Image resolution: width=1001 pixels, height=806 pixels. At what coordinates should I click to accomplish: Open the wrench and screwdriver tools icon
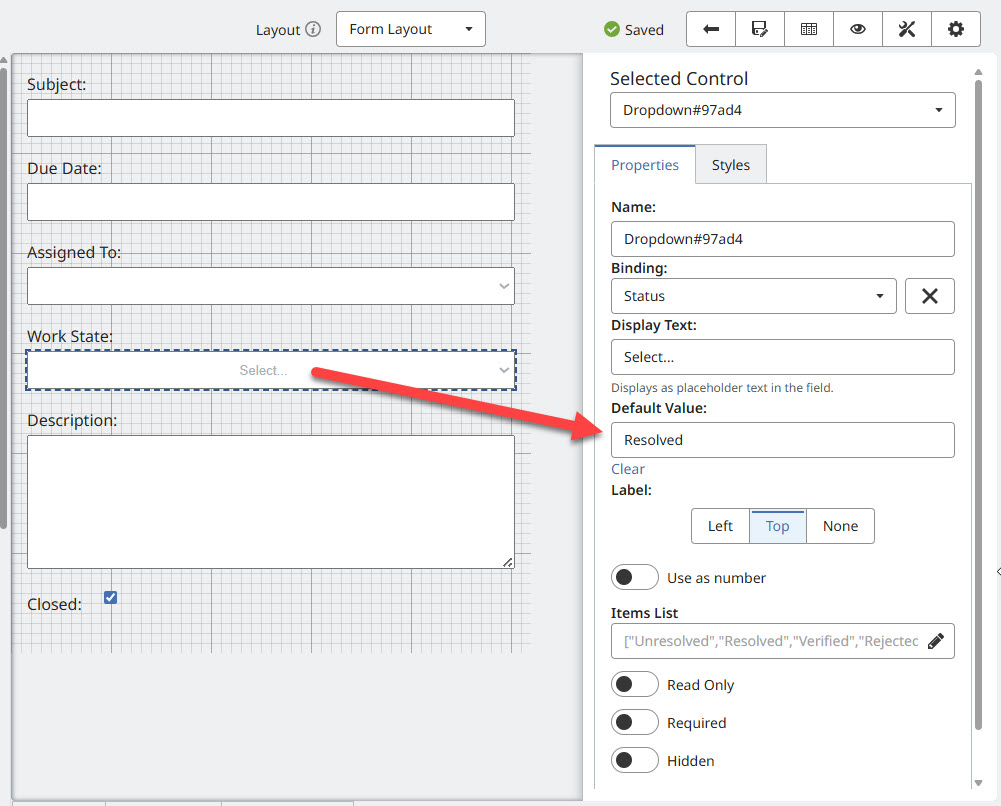point(907,29)
